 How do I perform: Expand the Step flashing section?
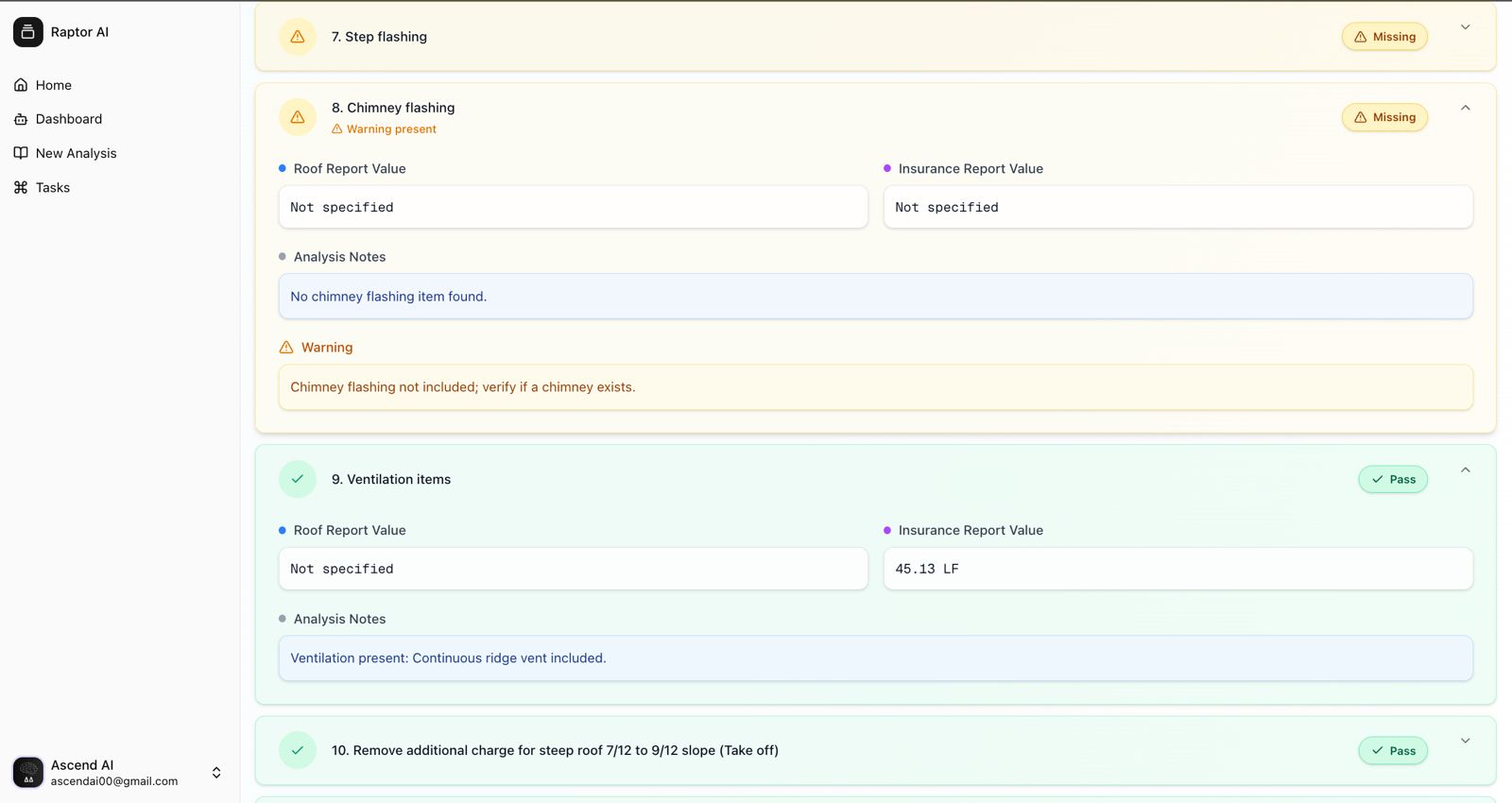pyautogui.click(x=1465, y=27)
